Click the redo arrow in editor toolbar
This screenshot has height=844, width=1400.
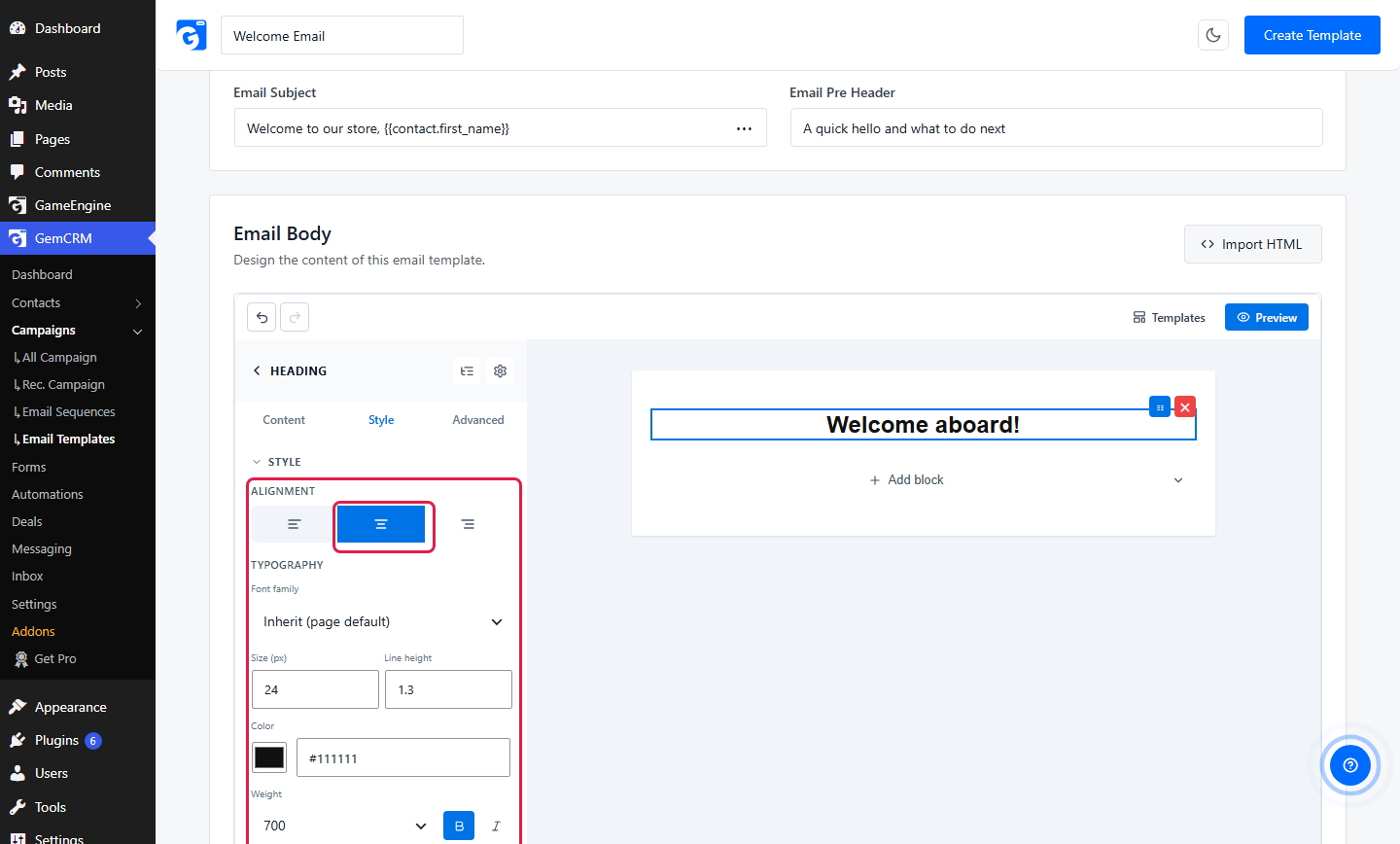point(295,317)
